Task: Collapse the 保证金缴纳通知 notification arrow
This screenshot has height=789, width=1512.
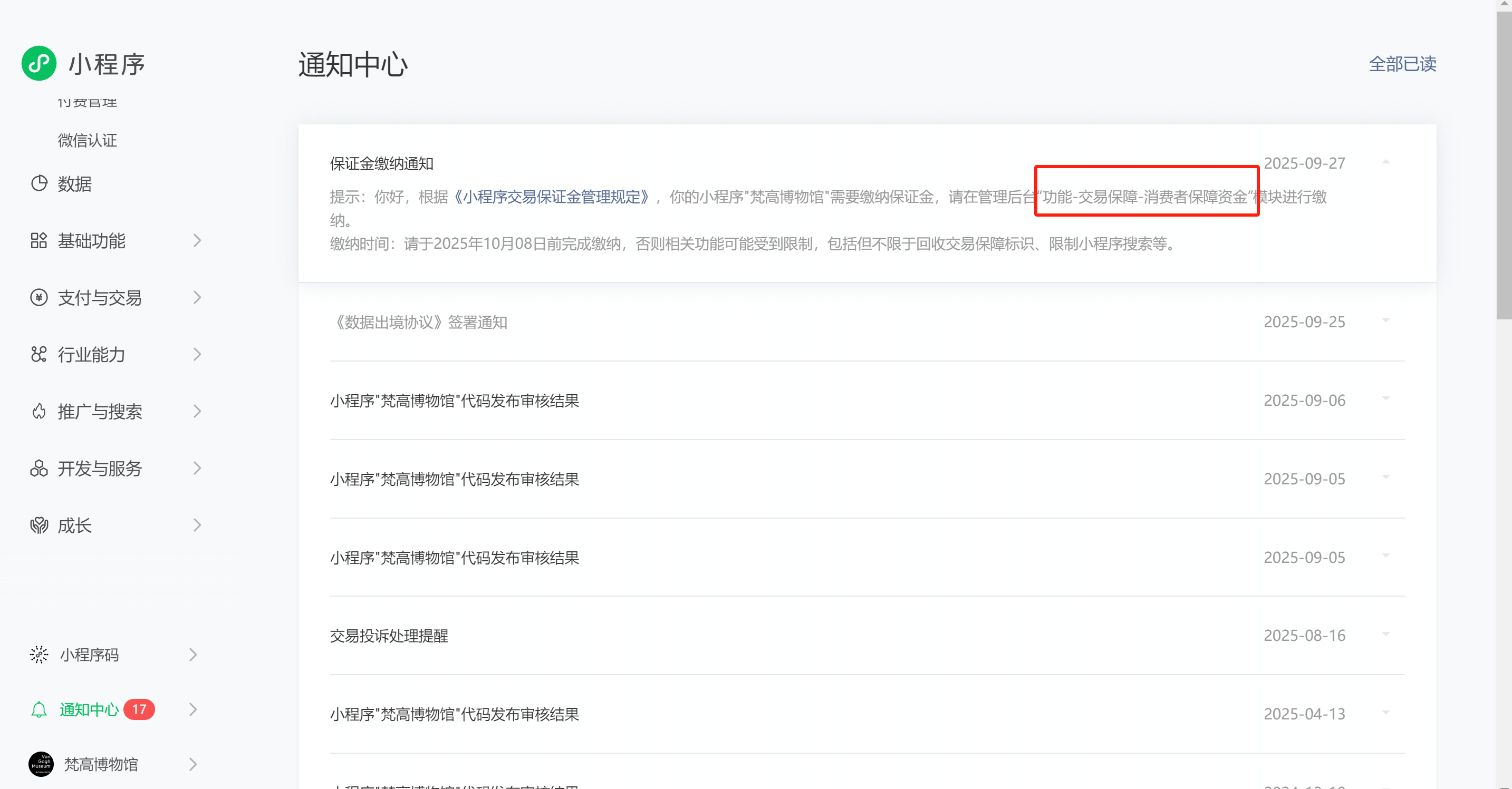Action: click(1385, 162)
